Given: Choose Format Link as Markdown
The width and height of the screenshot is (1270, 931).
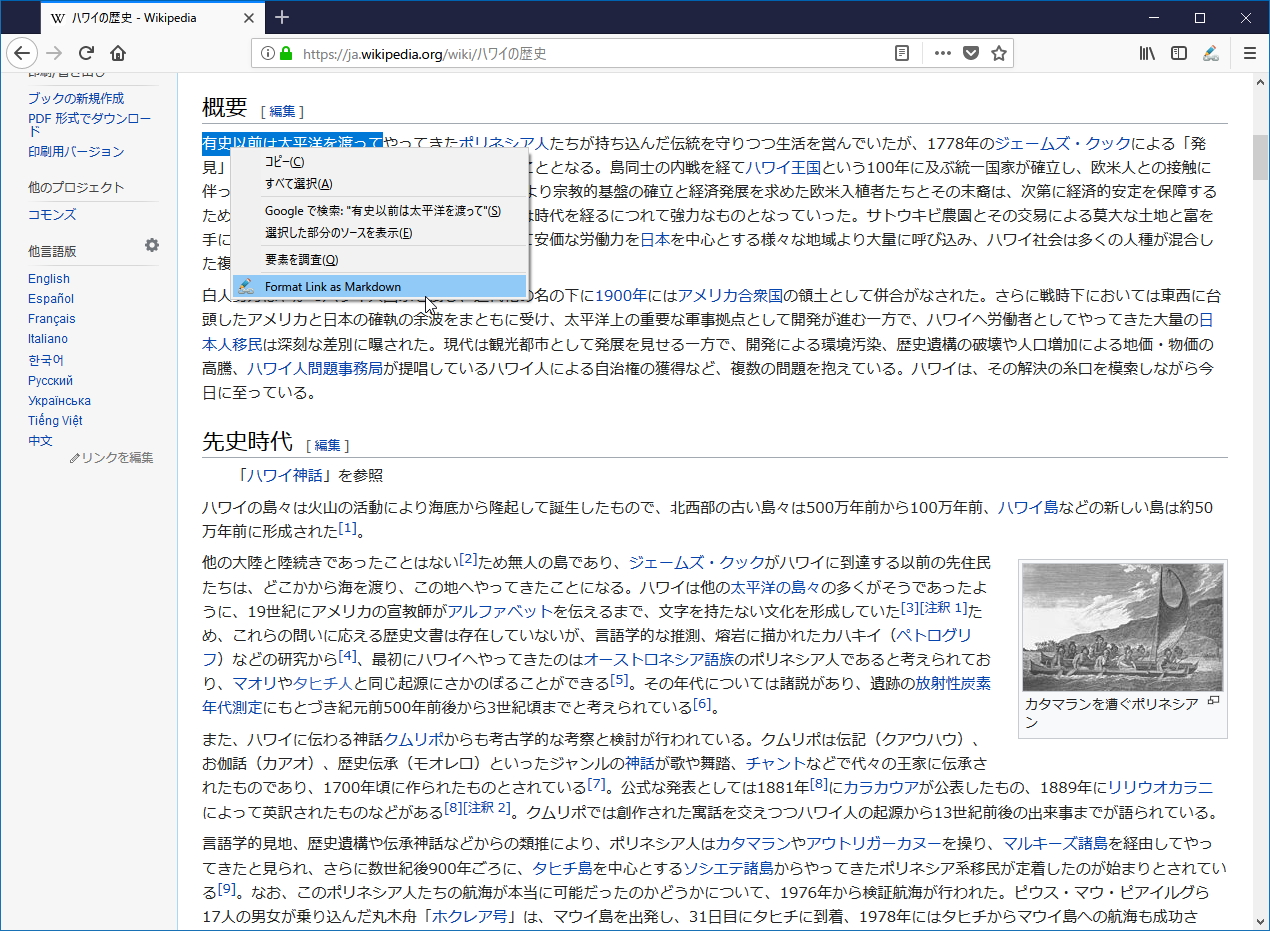Looking at the screenshot, I should pyautogui.click(x=330, y=286).
